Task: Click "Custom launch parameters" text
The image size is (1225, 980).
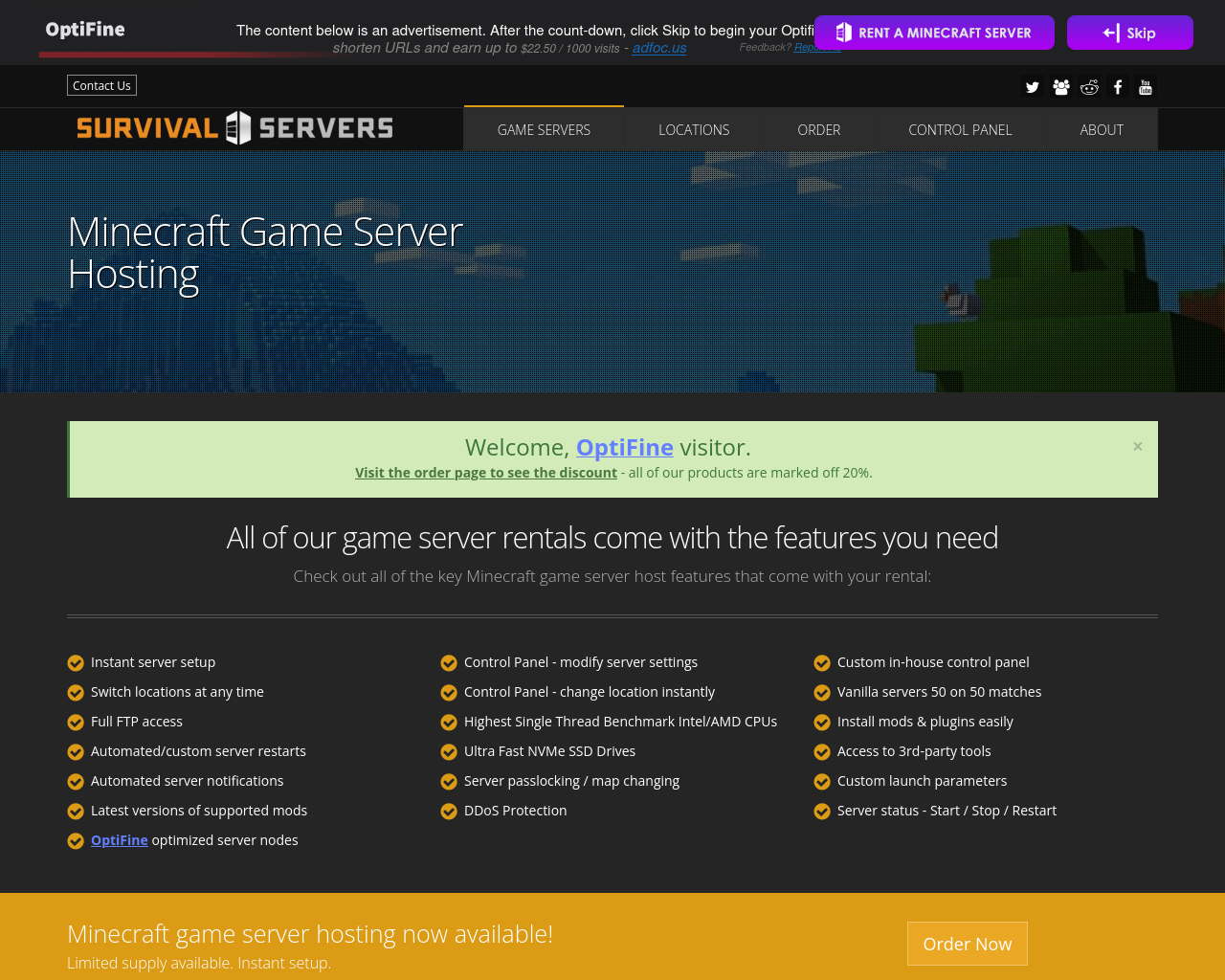Action: (x=922, y=781)
